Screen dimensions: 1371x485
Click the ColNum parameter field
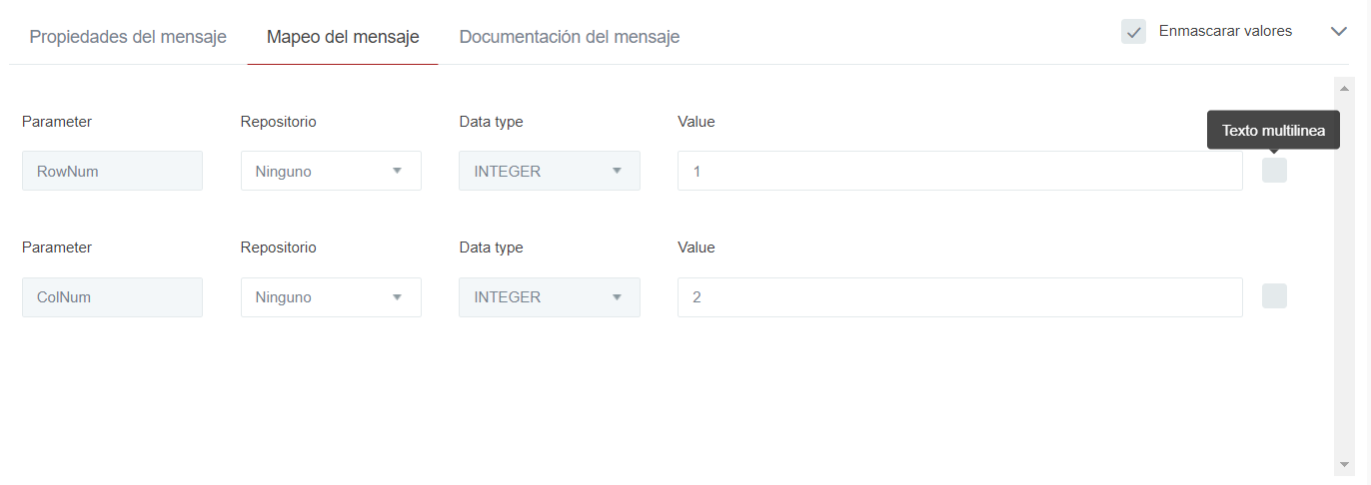[112, 297]
